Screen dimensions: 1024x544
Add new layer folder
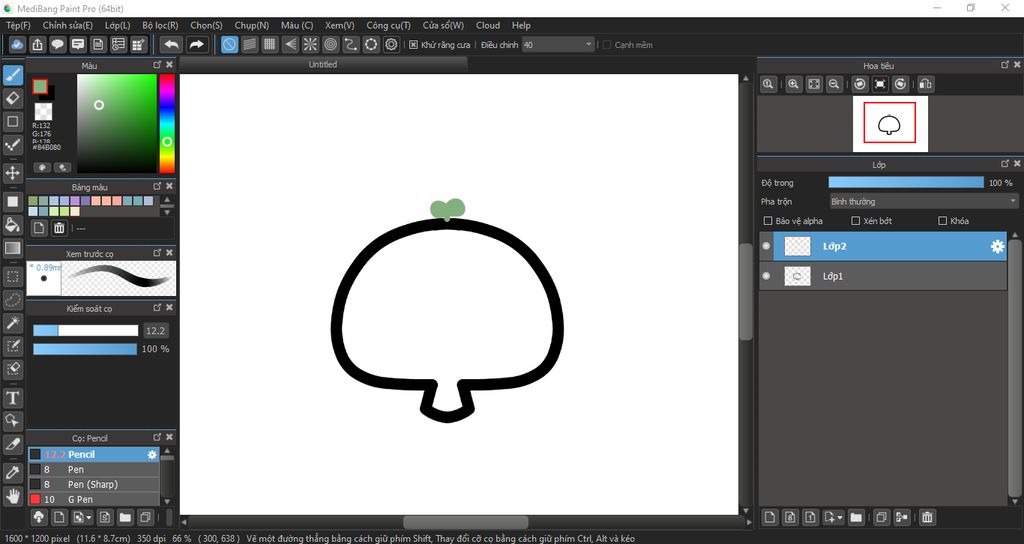pos(856,517)
